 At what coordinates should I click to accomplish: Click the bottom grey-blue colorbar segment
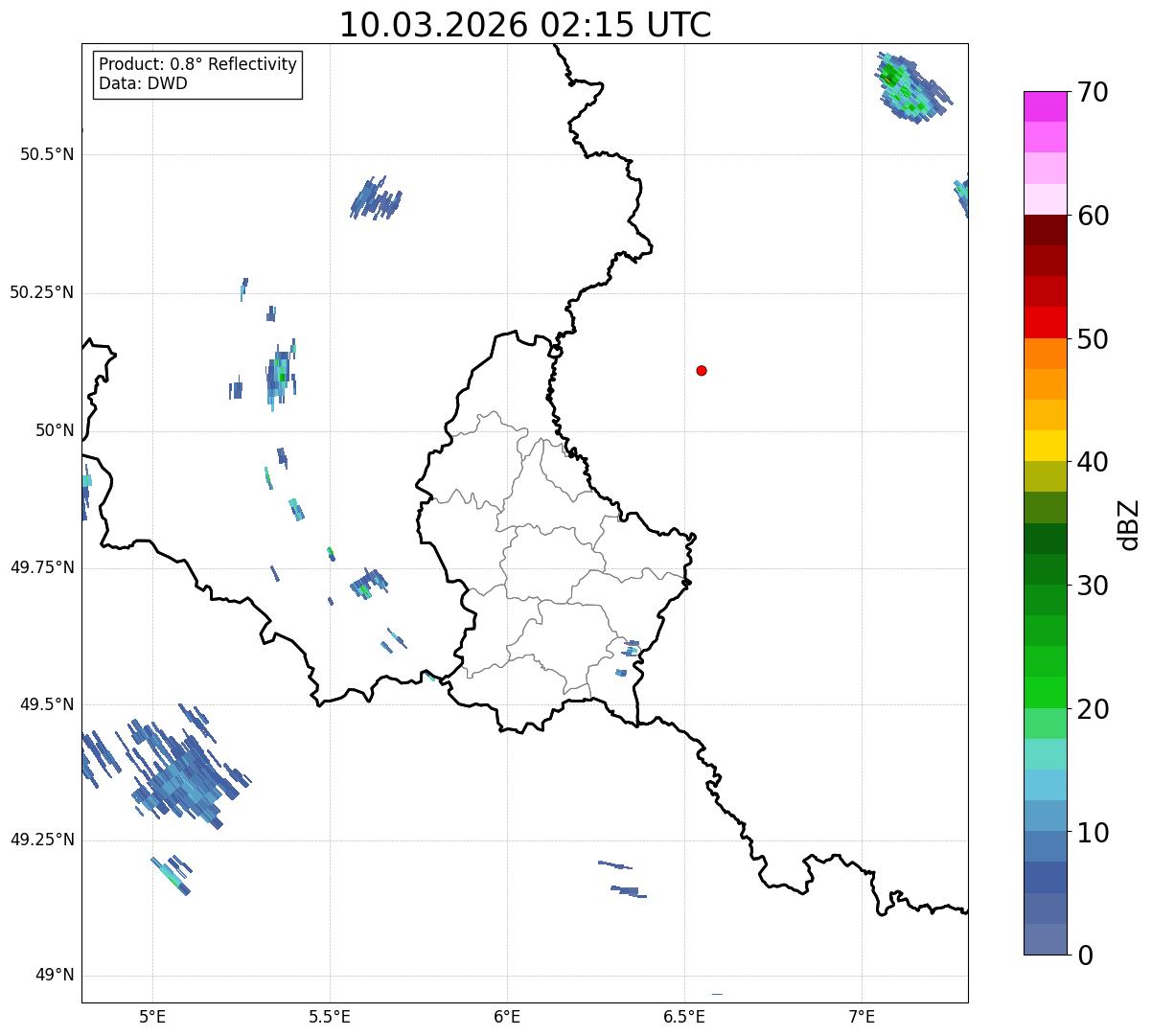(1045, 939)
